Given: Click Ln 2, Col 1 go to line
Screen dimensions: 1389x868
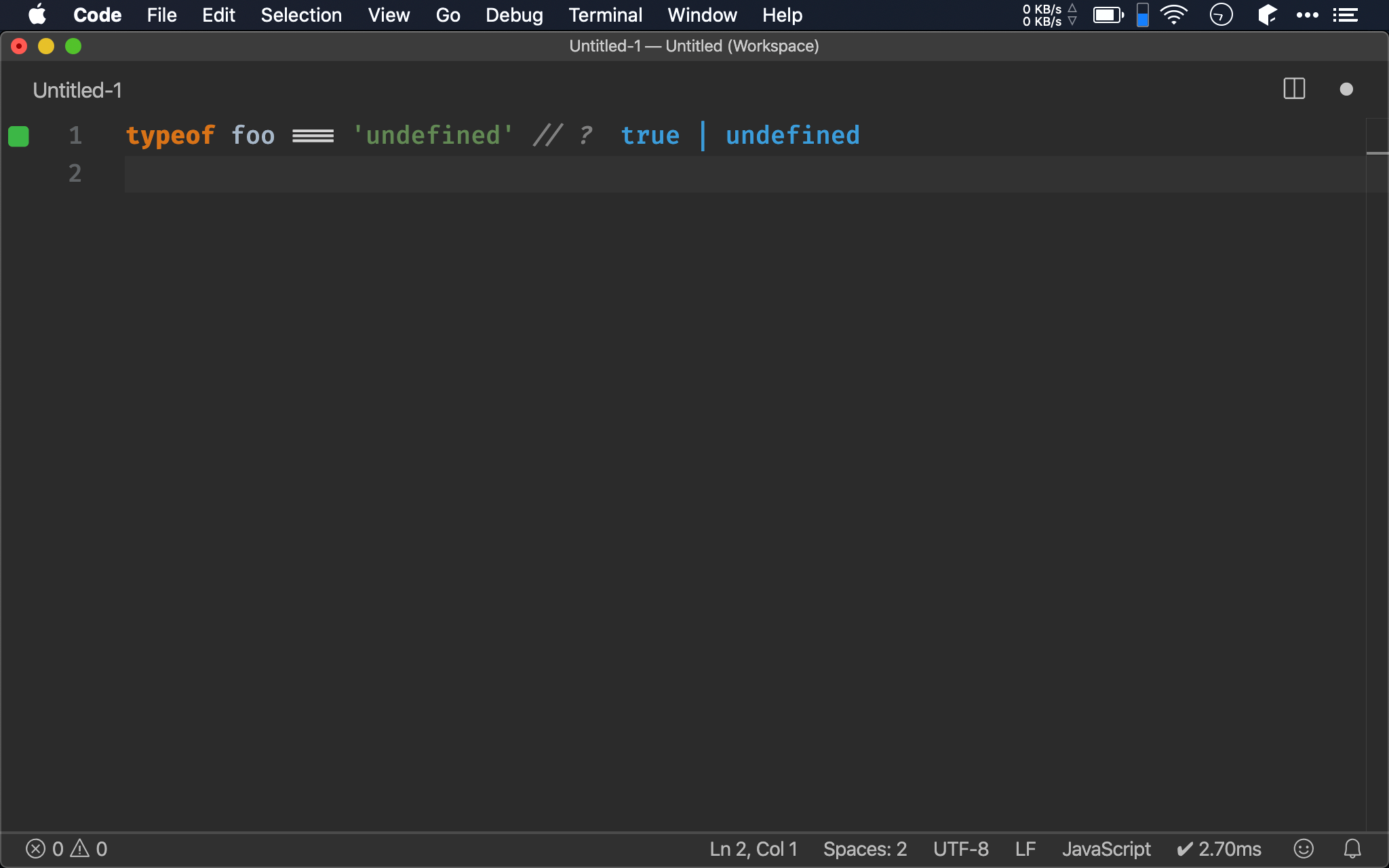Looking at the screenshot, I should (753, 849).
